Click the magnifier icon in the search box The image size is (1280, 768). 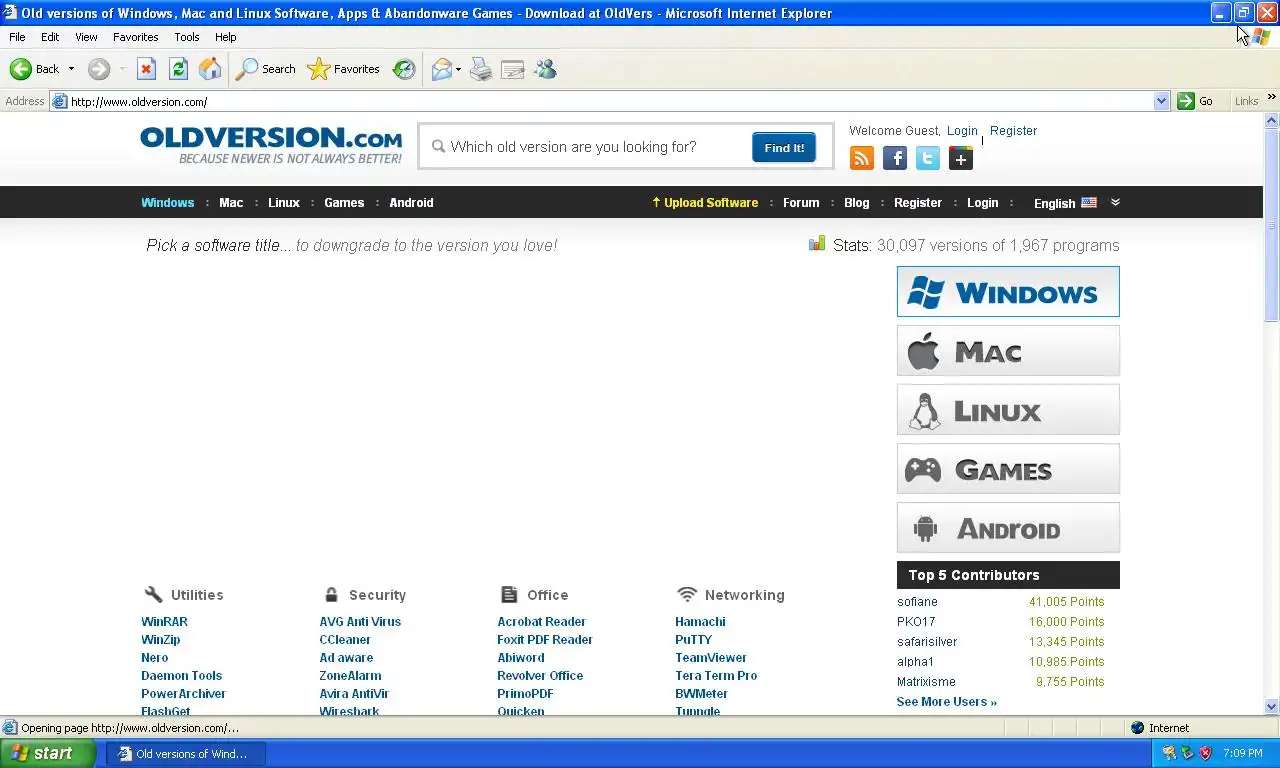coord(438,146)
